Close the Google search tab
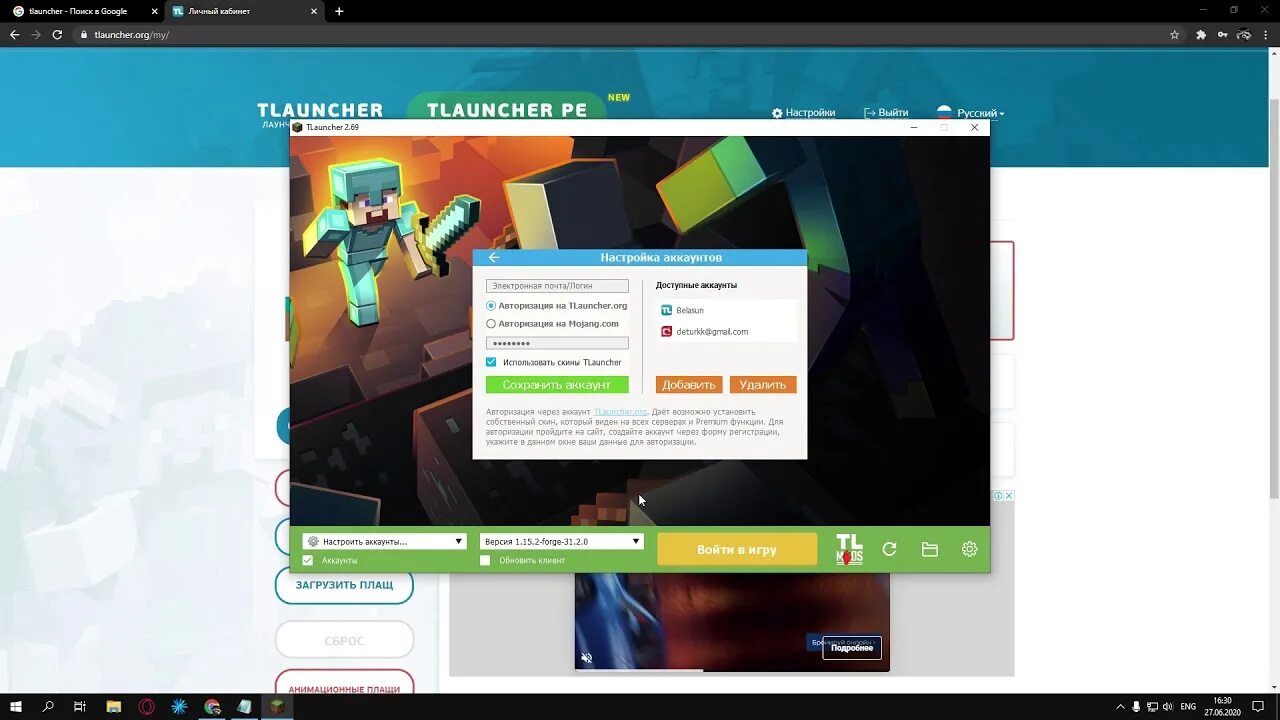Image resolution: width=1280 pixels, height=720 pixels. [x=154, y=11]
